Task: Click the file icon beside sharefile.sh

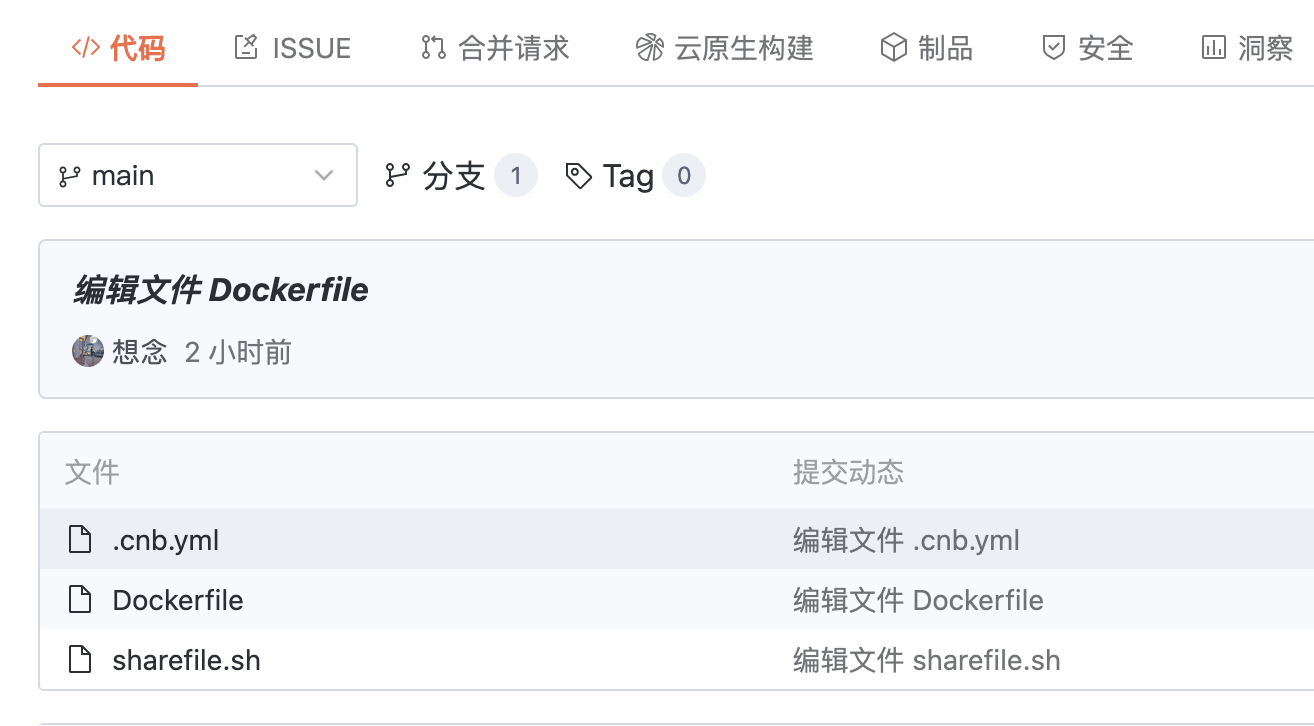Action: click(x=79, y=660)
